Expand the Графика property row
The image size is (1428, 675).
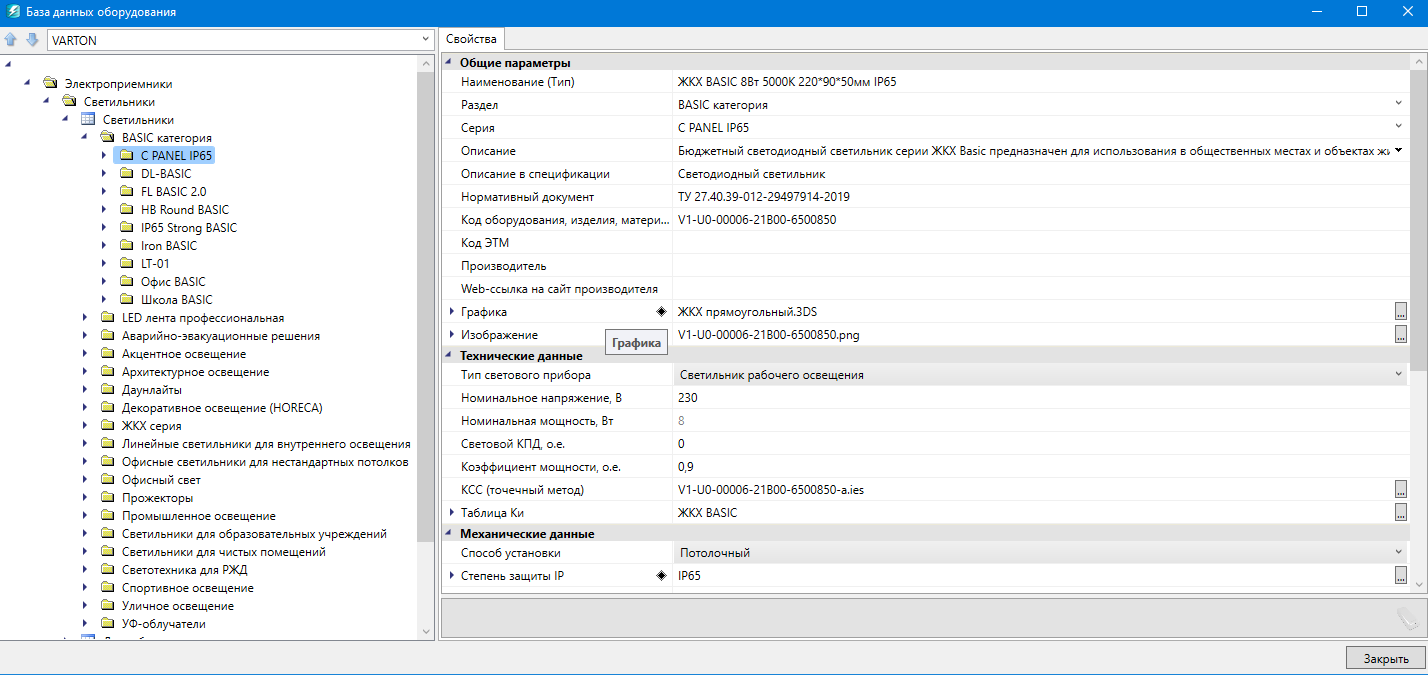click(x=452, y=312)
